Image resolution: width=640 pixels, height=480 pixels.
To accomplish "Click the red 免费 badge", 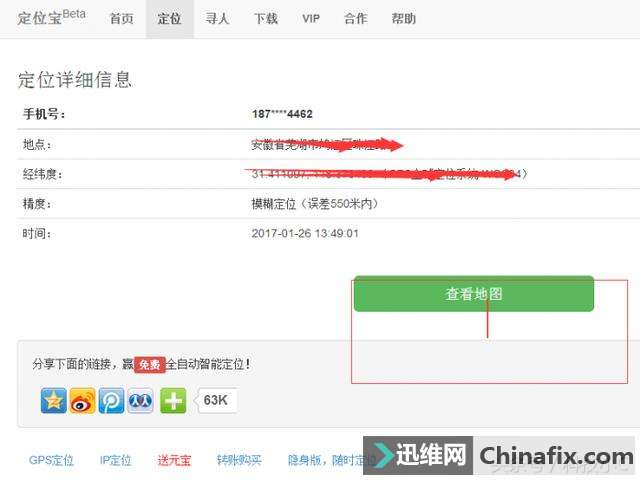I will click(150, 364).
